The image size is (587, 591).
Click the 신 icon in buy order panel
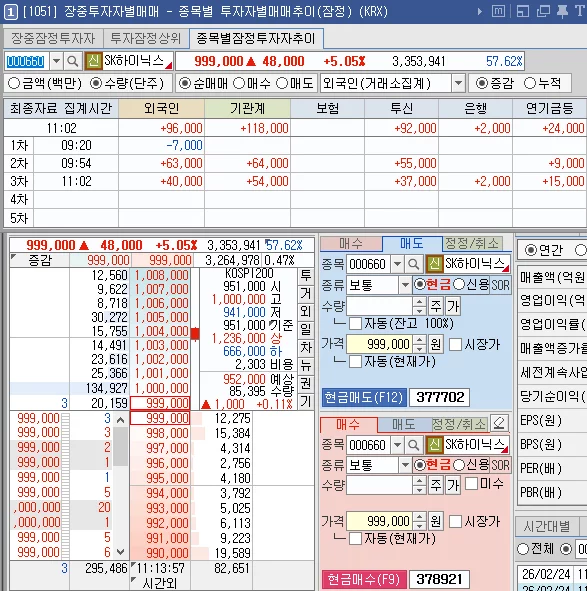[x=434, y=445]
